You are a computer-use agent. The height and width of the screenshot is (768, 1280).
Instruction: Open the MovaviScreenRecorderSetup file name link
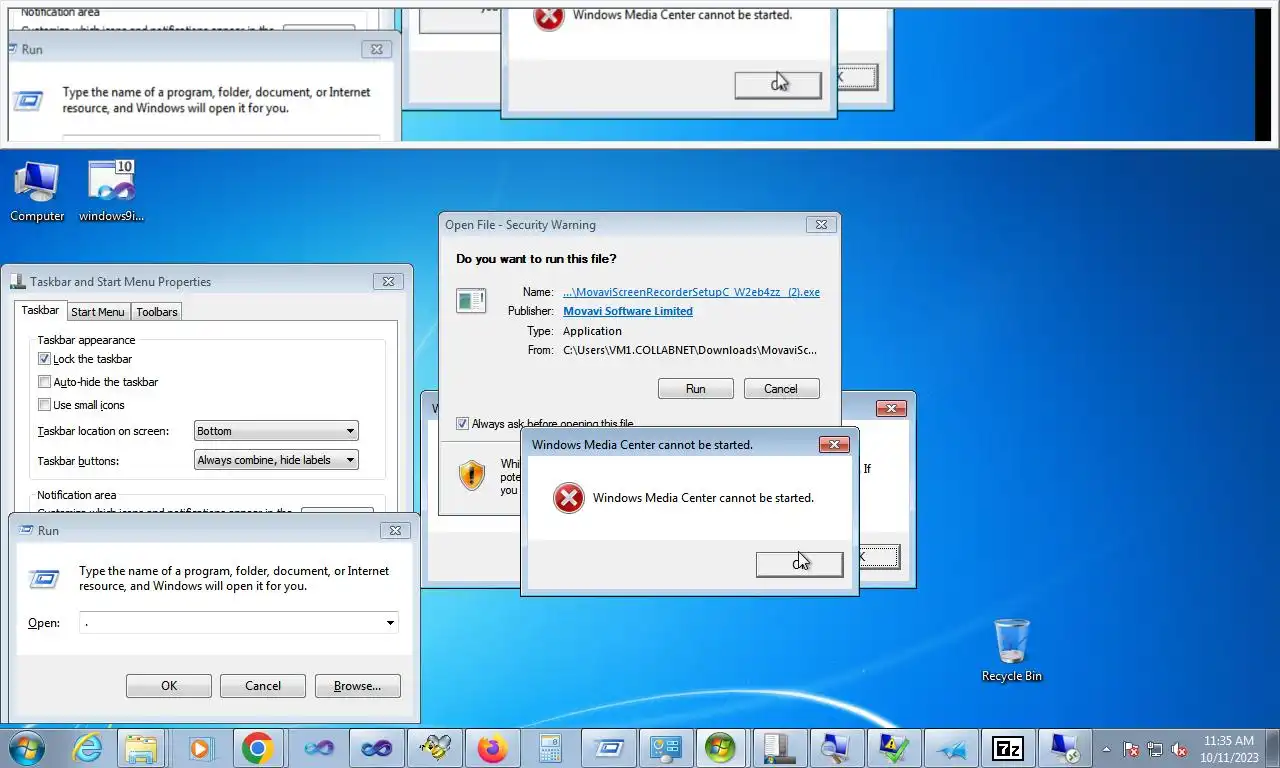[x=691, y=292]
